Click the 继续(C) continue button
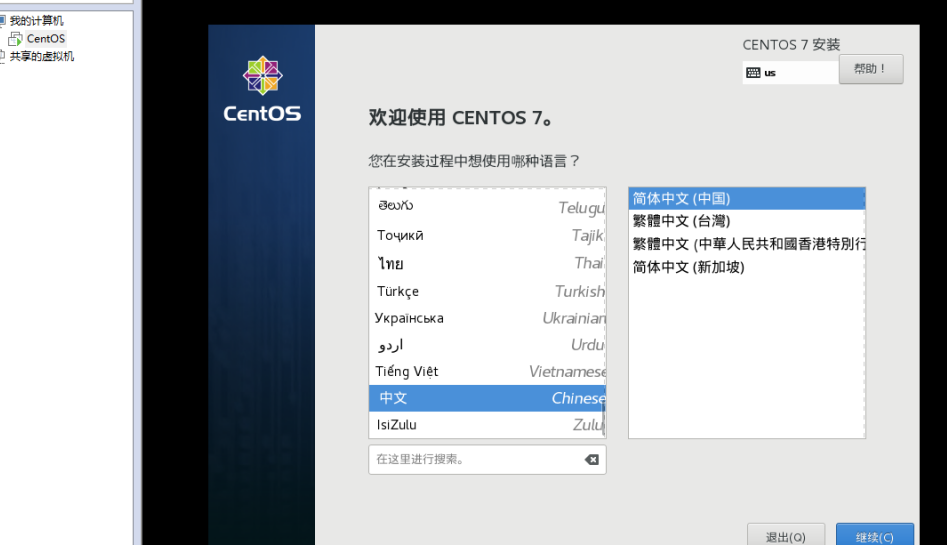 [875, 536]
